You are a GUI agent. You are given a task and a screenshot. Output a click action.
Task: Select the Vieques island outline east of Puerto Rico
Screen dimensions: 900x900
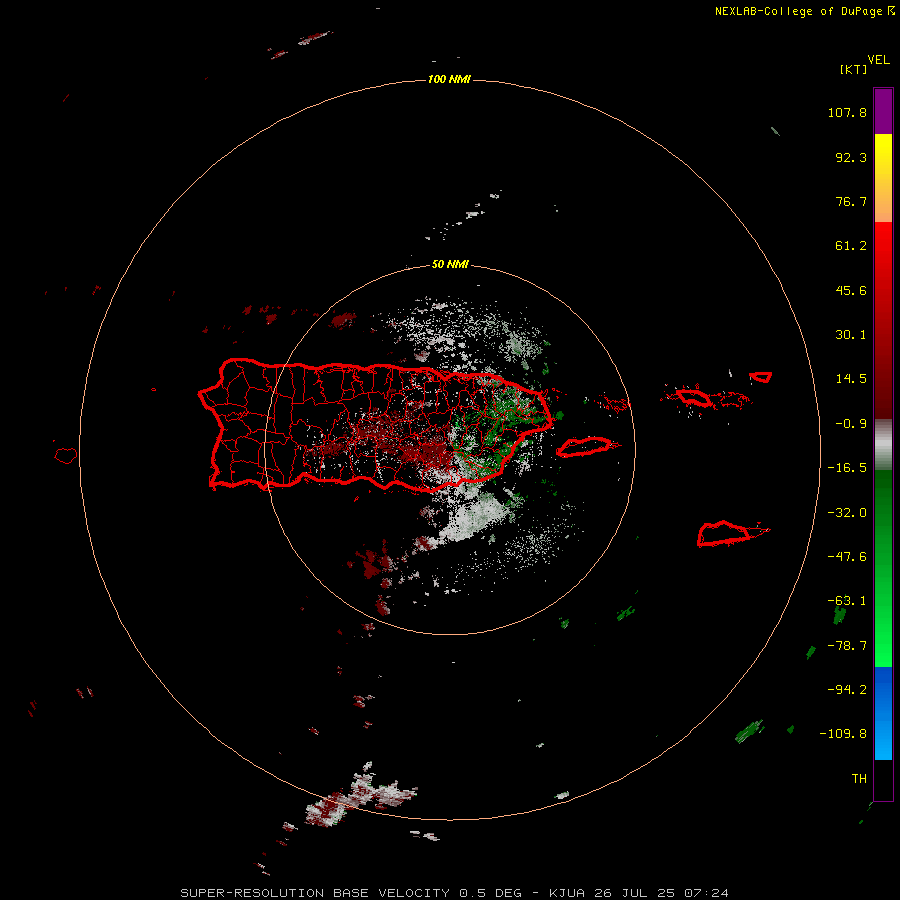click(x=585, y=447)
